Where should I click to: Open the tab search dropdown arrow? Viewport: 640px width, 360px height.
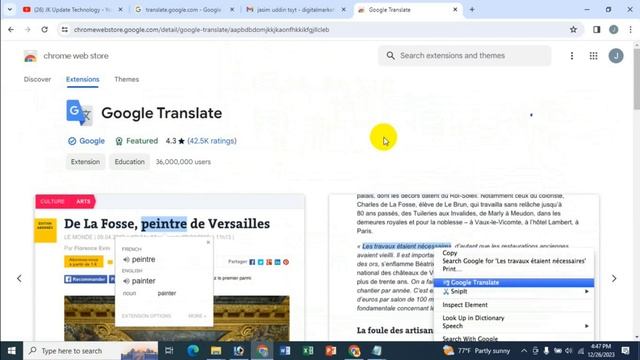[10, 9]
